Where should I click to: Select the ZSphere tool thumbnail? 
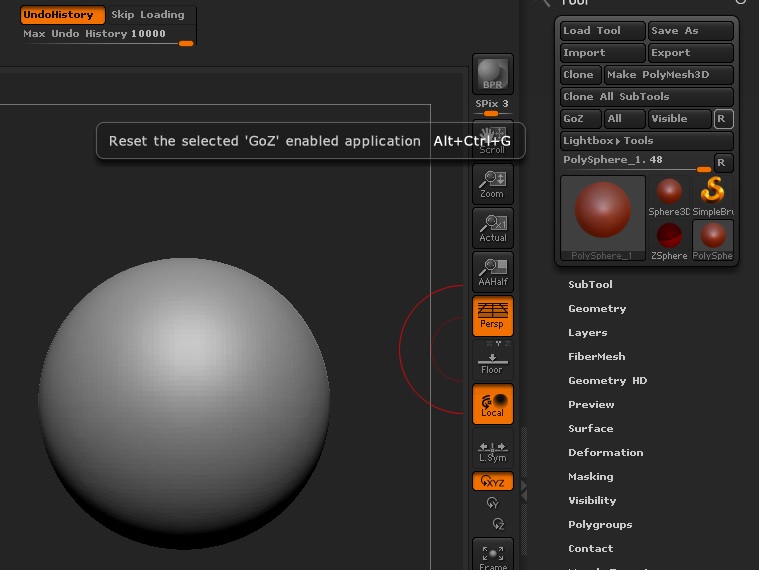click(x=669, y=239)
